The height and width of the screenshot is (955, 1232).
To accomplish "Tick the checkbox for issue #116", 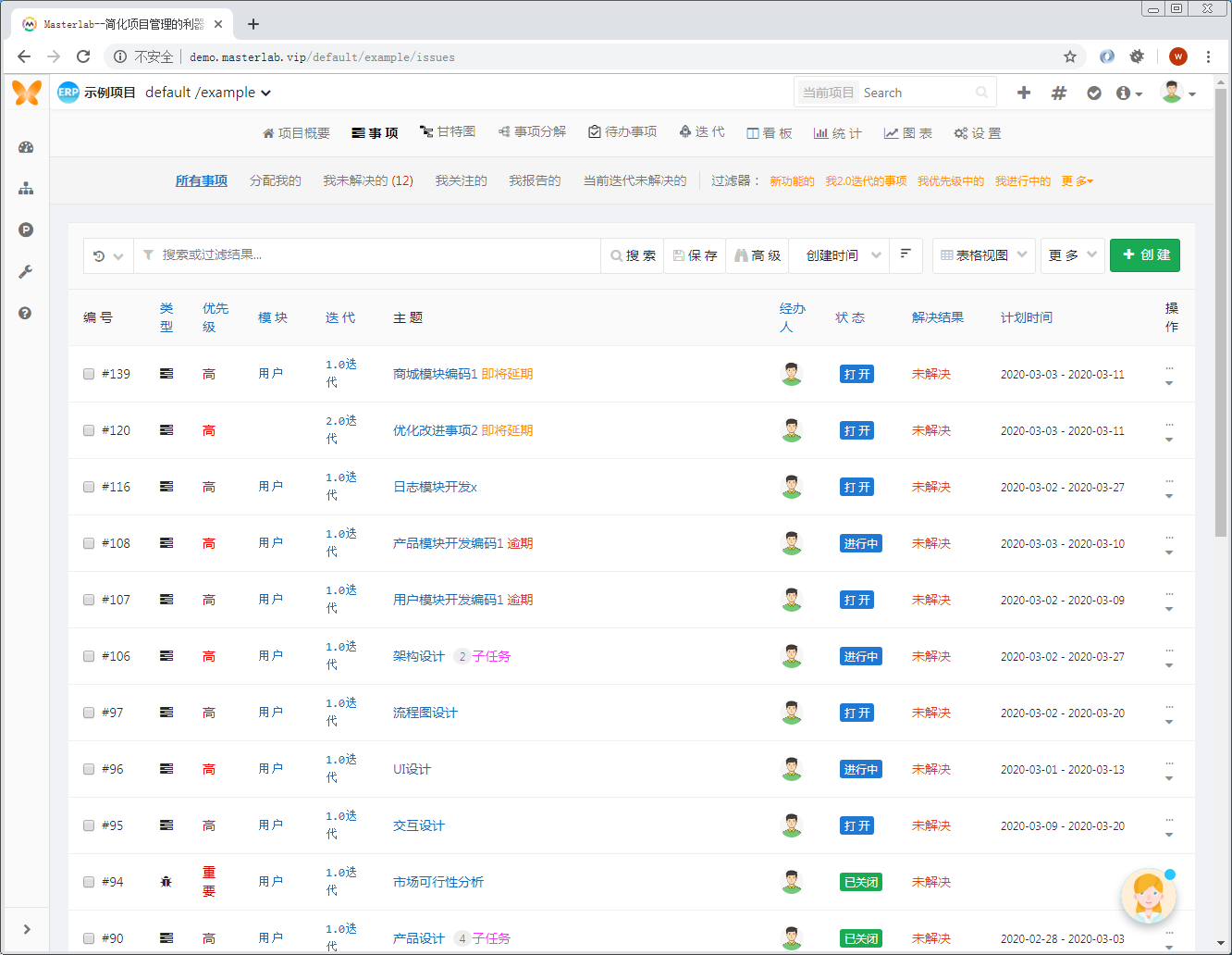I will [89, 487].
